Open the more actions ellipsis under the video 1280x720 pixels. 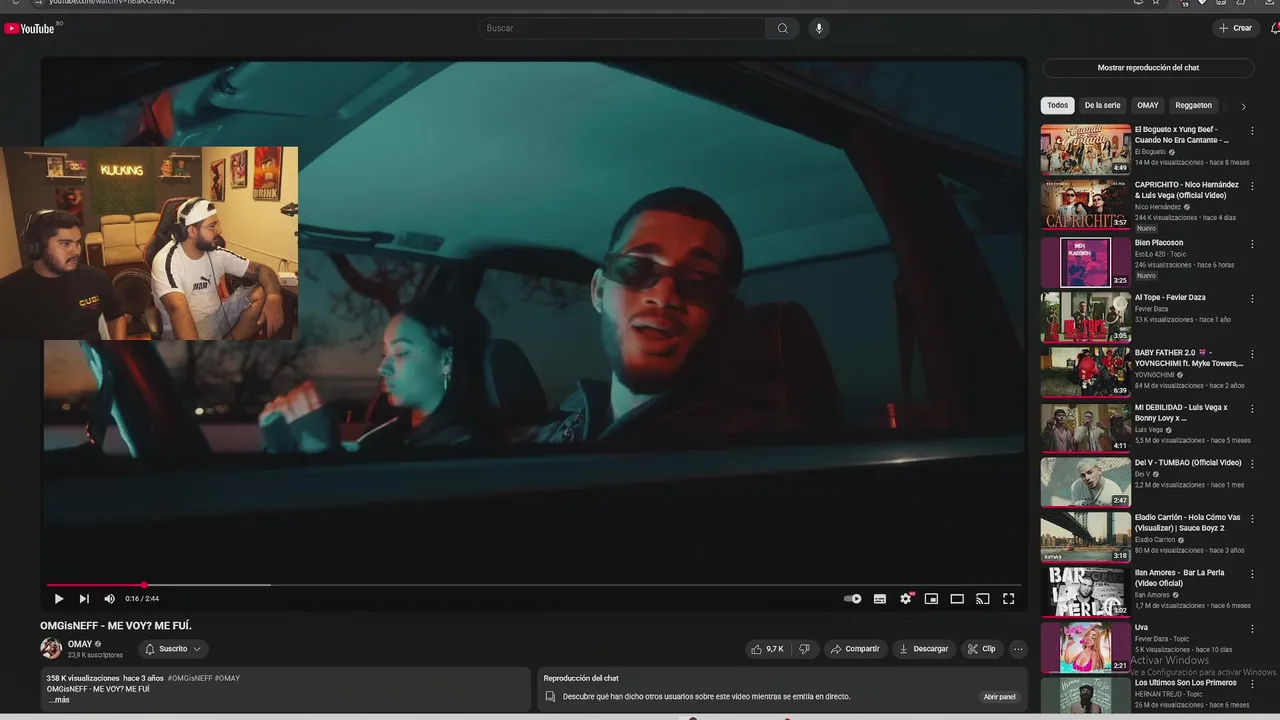point(1018,649)
